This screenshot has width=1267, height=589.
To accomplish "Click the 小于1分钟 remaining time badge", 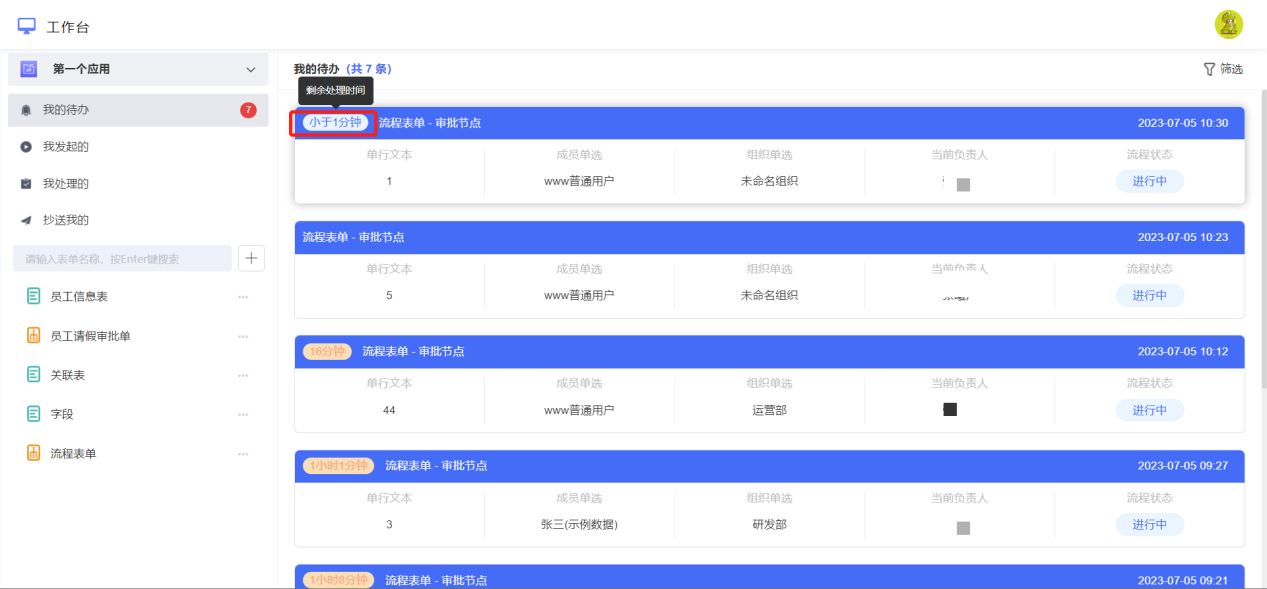I will (335, 123).
